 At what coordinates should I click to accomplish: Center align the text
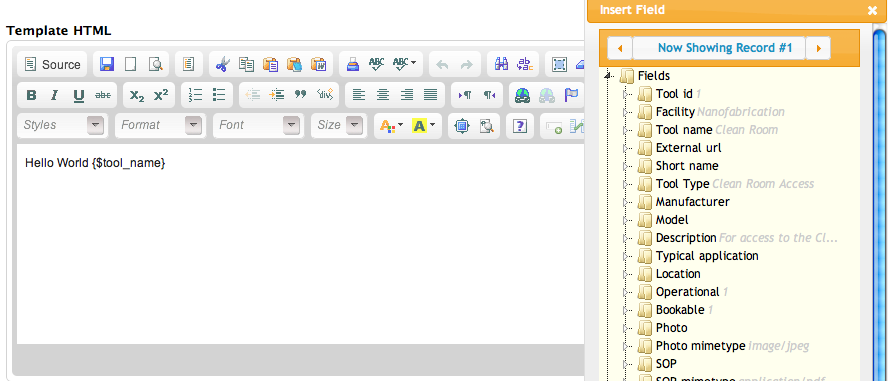[383, 95]
